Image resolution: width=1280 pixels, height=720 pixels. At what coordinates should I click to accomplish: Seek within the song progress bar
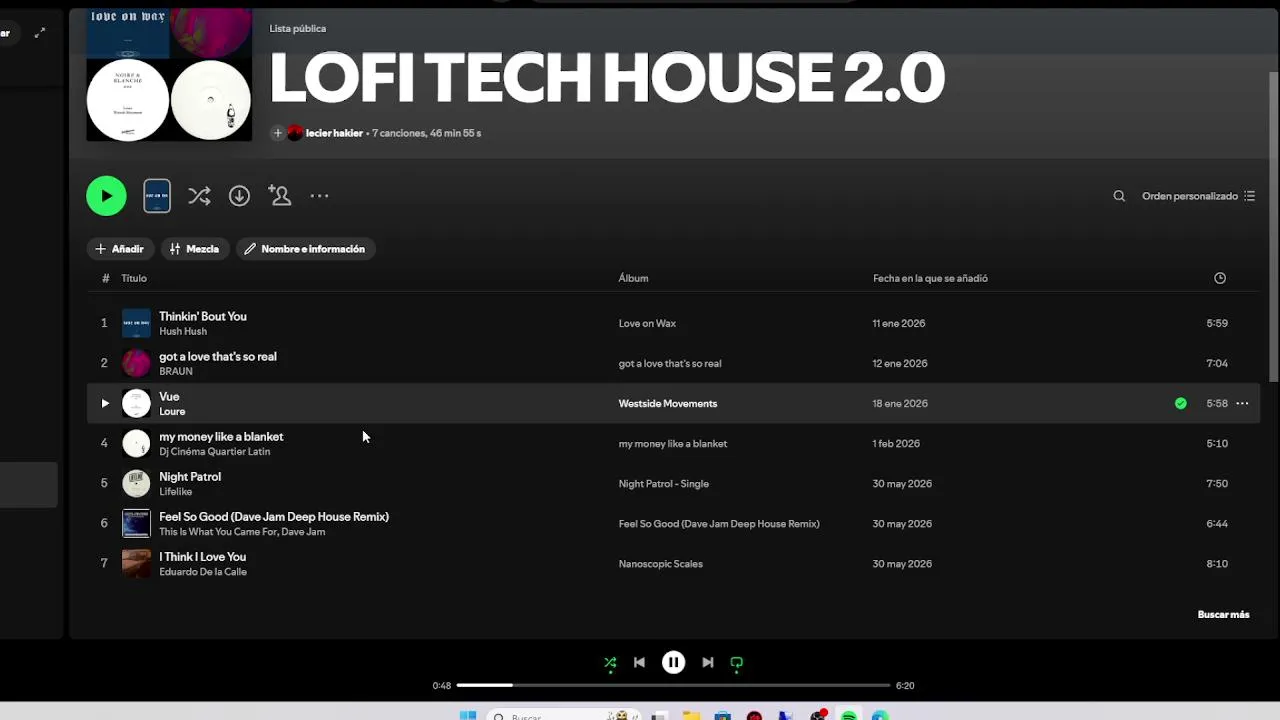click(673, 685)
